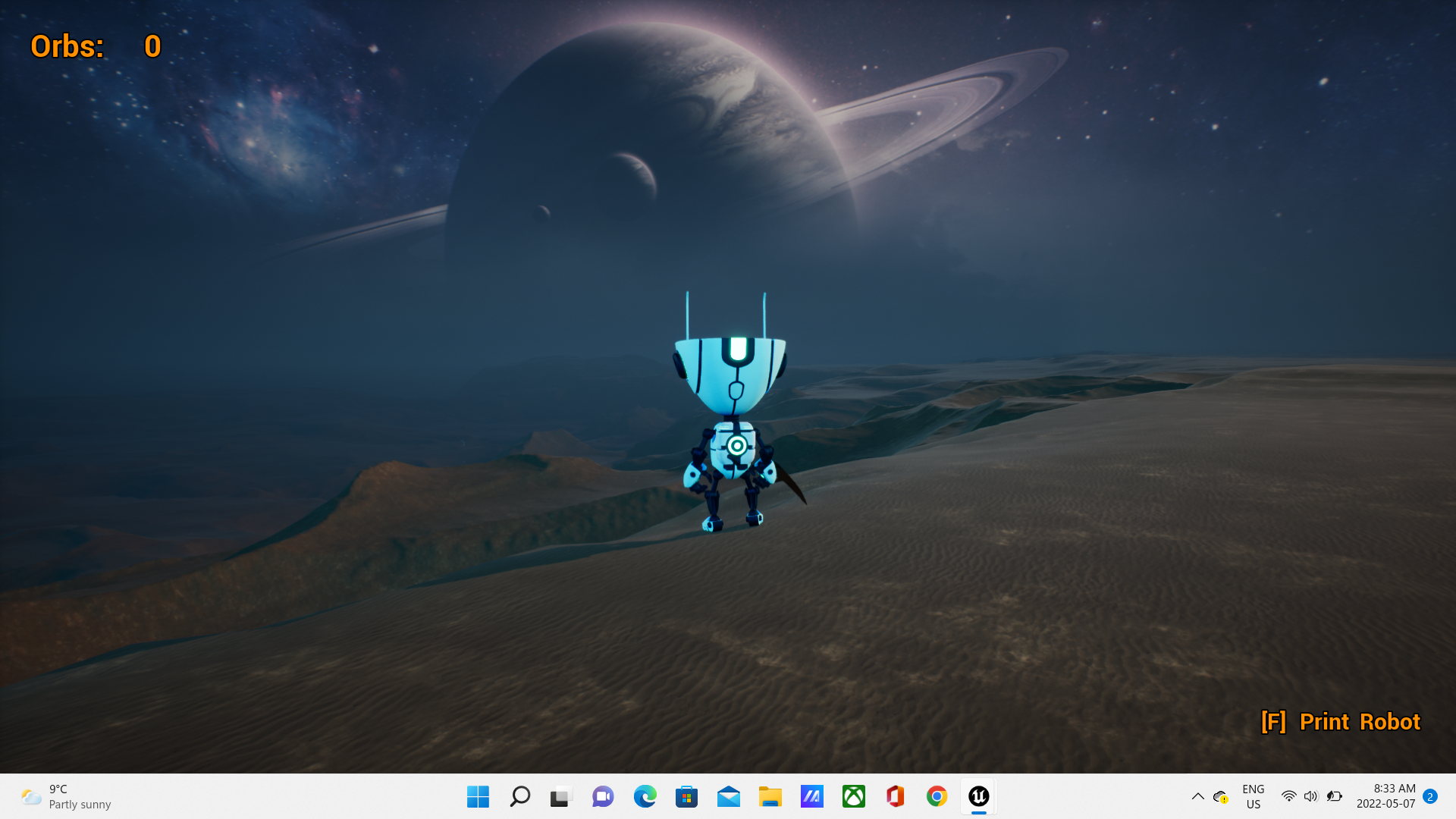This screenshot has width=1456, height=819.
Task: Open the Xbox app icon
Action: pos(853,796)
